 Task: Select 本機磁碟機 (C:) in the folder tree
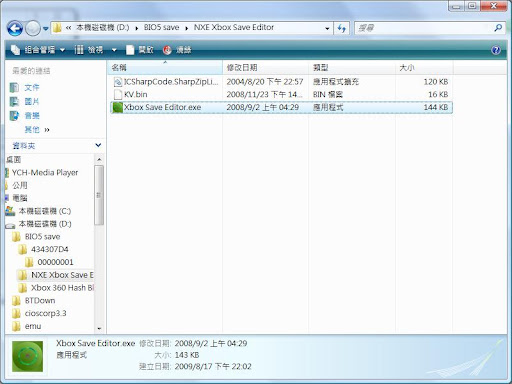coord(45,211)
